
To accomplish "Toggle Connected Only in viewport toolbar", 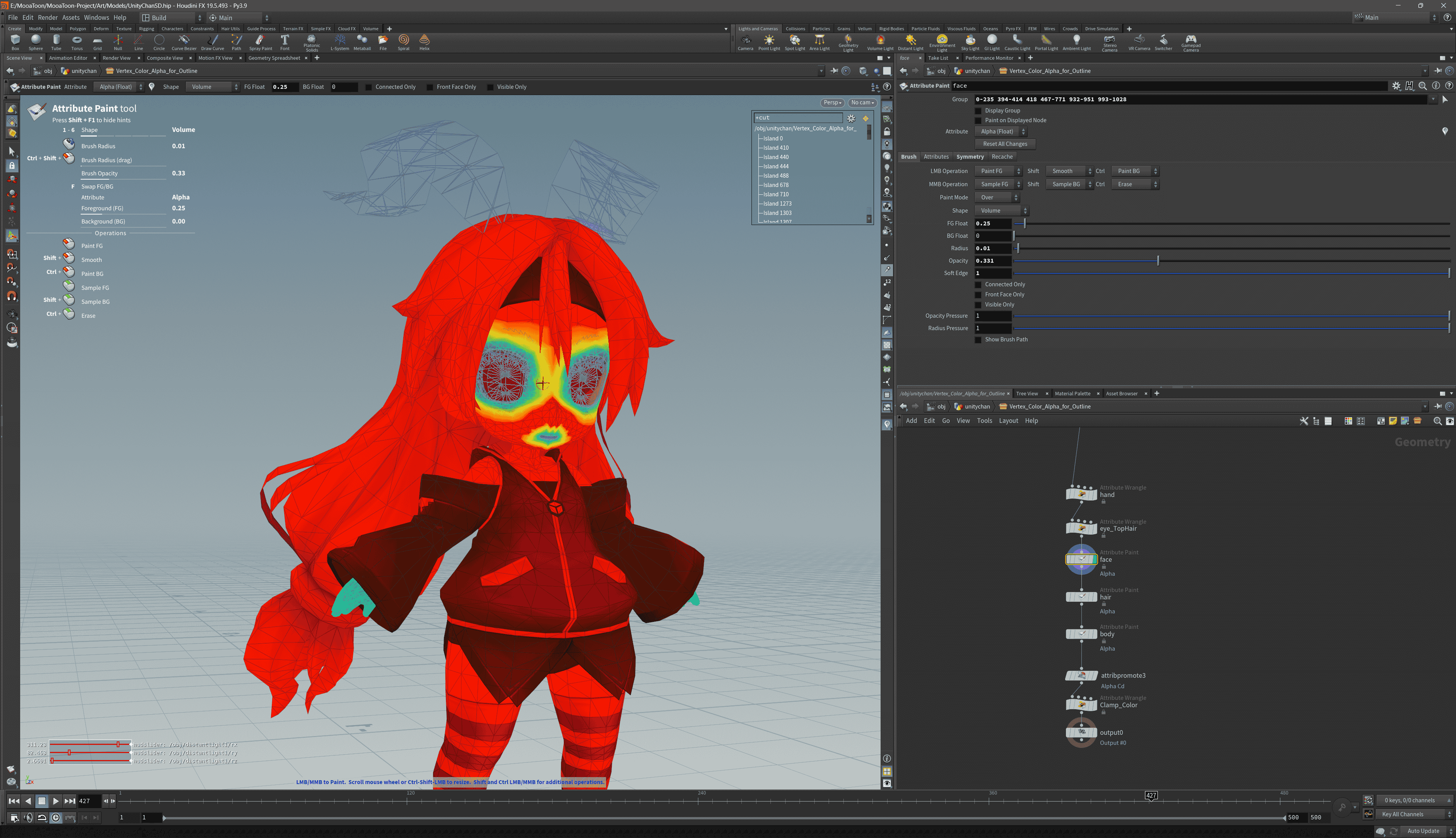I will point(369,87).
